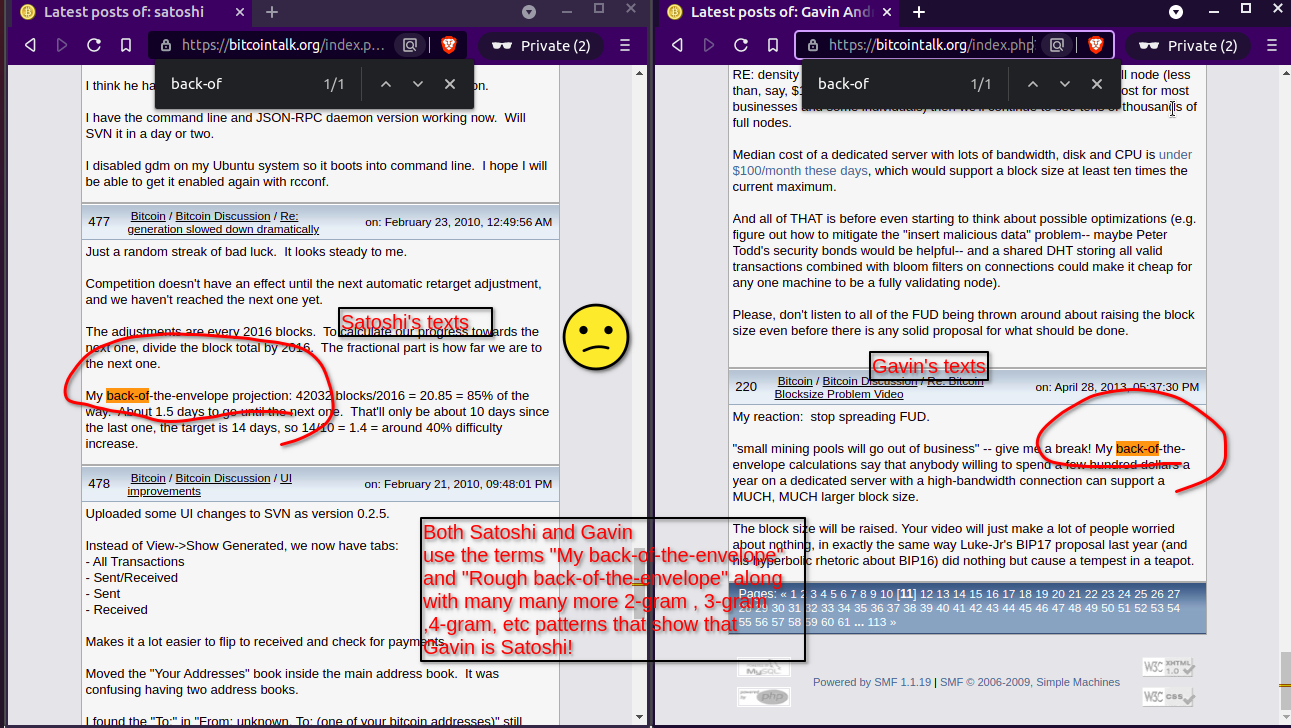Open 'under $100/month these days' link
Image resolution: width=1291 pixels, height=728 pixels.
tap(962, 163)
